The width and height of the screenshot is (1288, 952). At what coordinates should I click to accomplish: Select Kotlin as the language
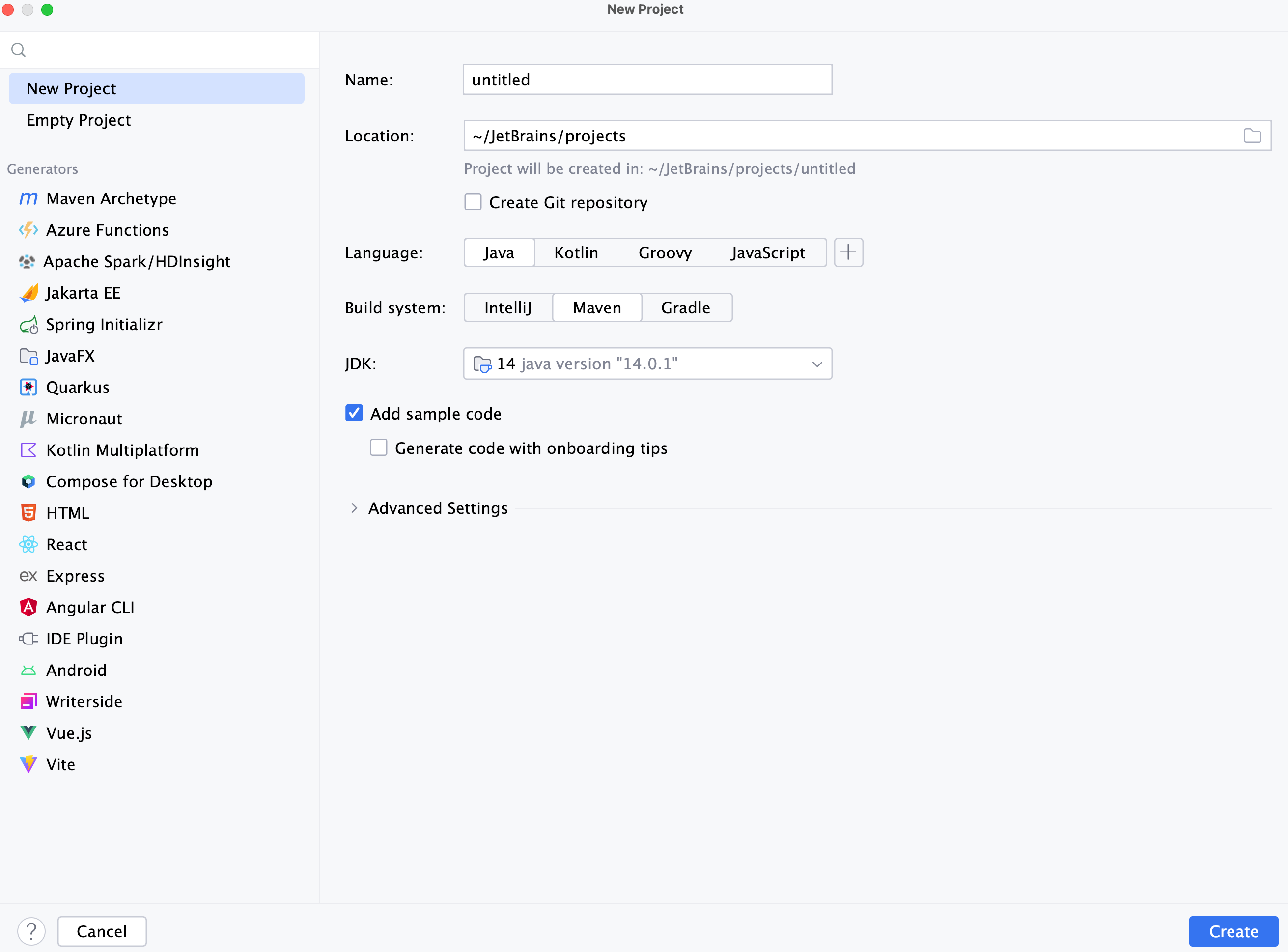click(x=576, y=252)
